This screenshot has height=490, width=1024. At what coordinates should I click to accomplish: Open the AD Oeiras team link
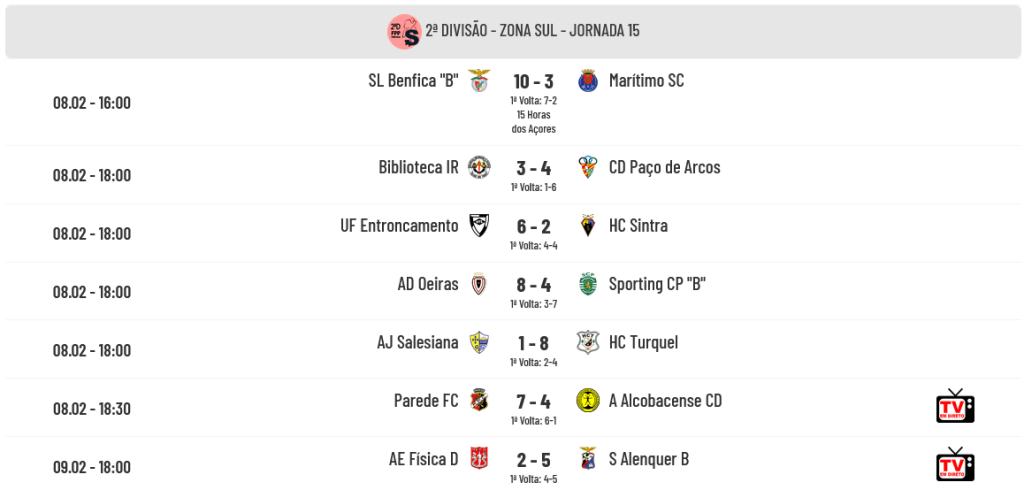coord(428,284)
